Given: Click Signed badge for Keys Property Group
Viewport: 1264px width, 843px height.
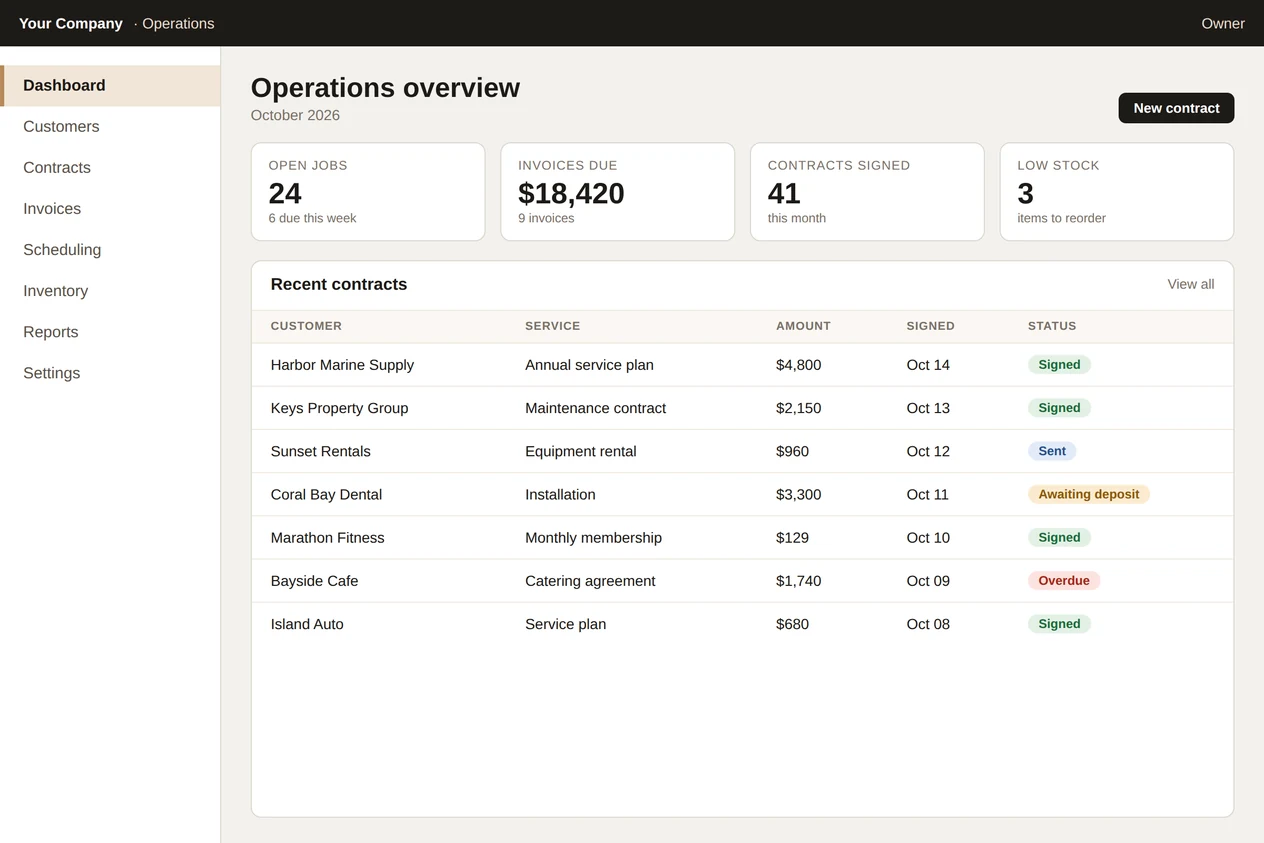Looking at the screenshot, I should (1059, 408).
